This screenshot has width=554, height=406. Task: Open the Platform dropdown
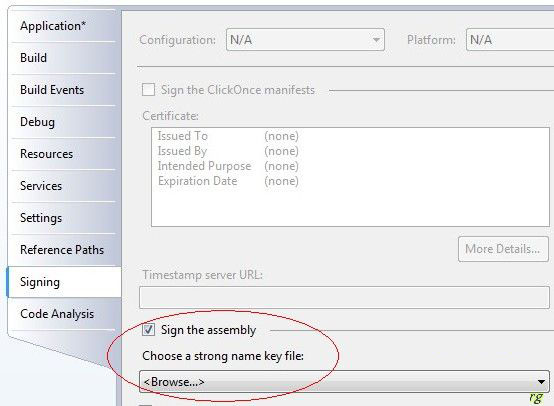tap(510, 40)
